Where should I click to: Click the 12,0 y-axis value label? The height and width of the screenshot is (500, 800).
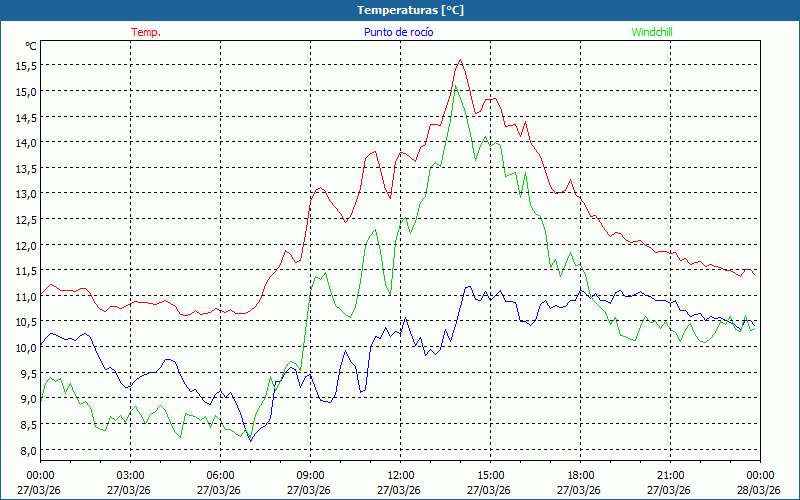point(26,245)
